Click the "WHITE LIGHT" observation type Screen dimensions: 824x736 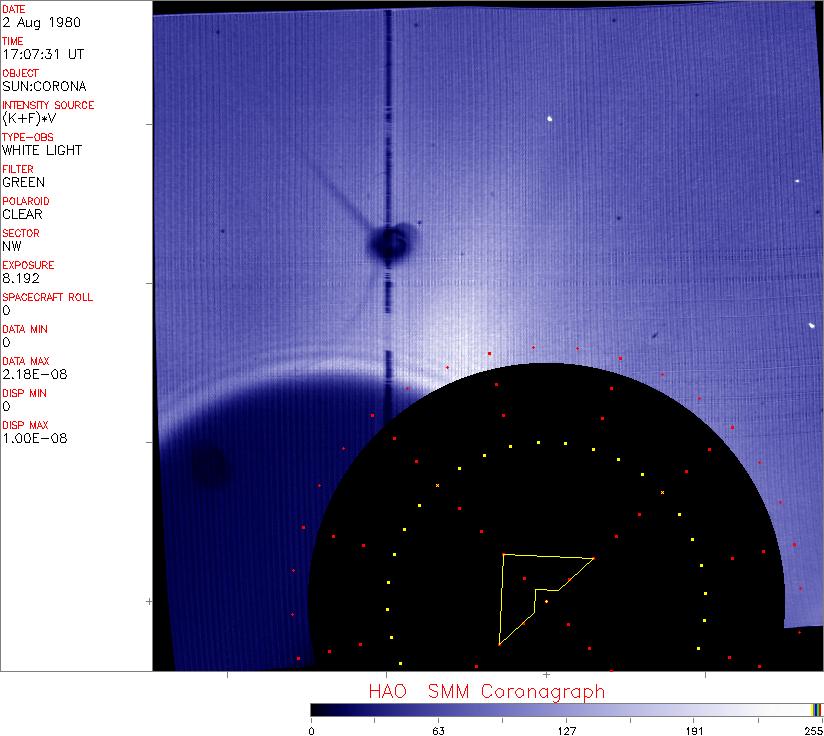[x=42, y=150]
